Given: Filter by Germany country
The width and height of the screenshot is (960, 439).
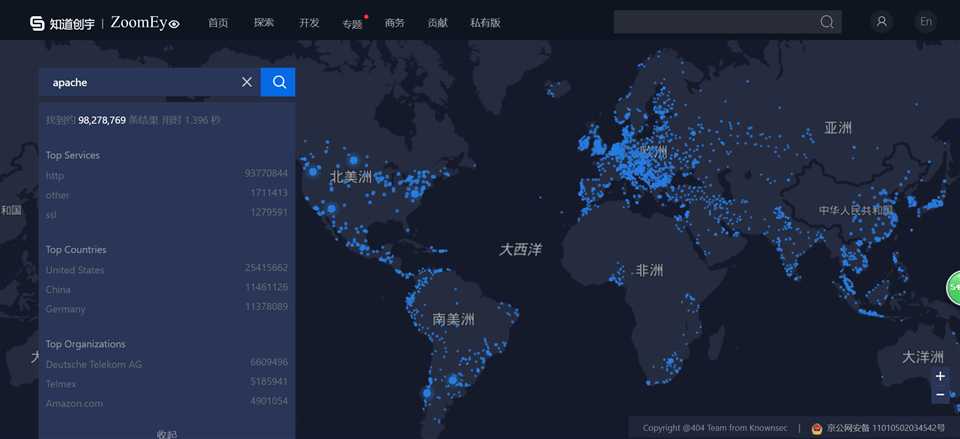Looking at the screenshot, I should coord(167,308).
